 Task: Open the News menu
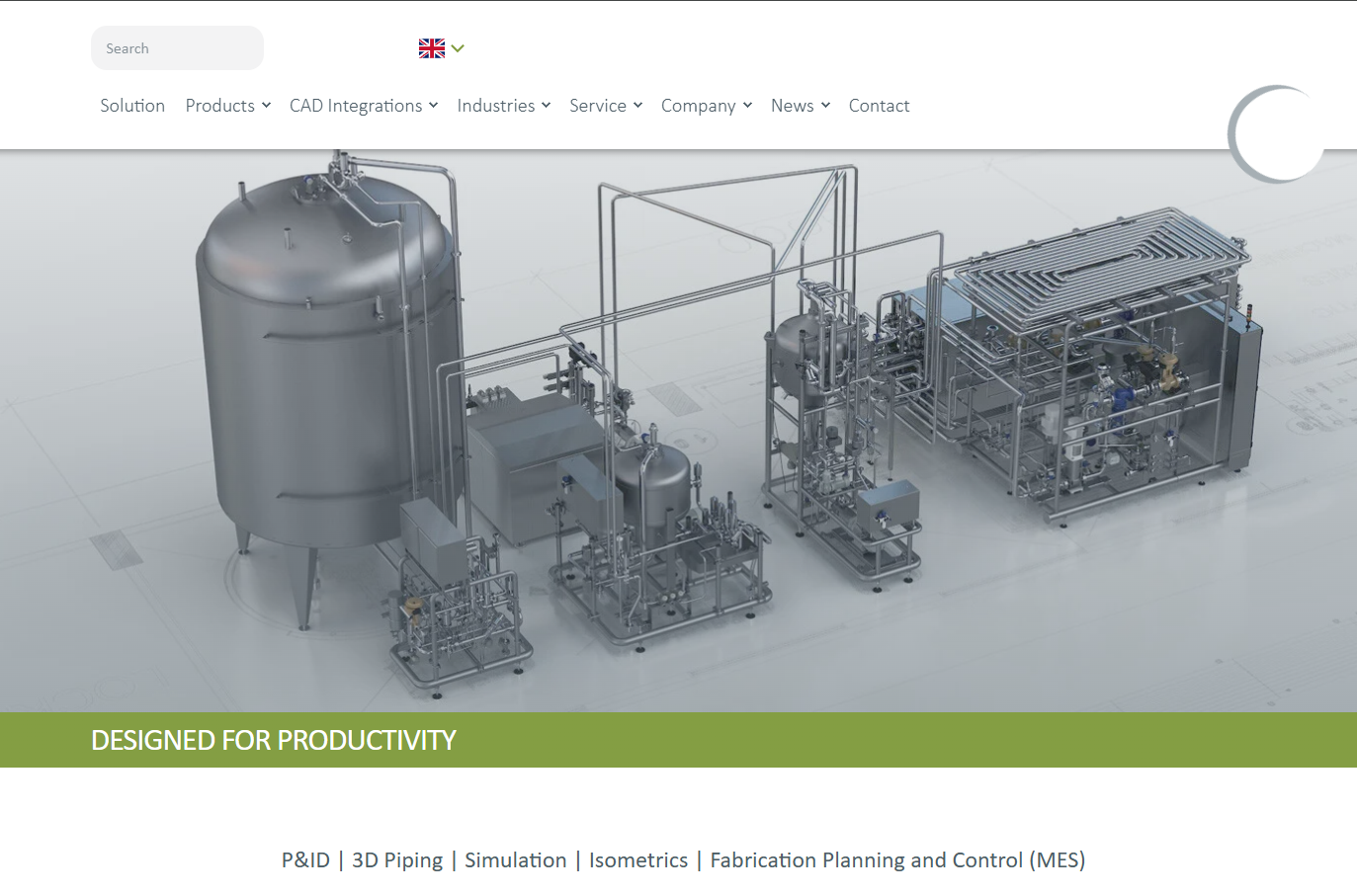[793, 106]
